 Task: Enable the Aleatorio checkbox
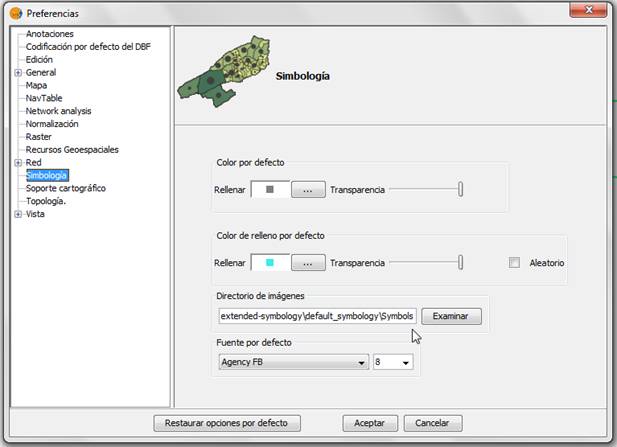[514, 263]
